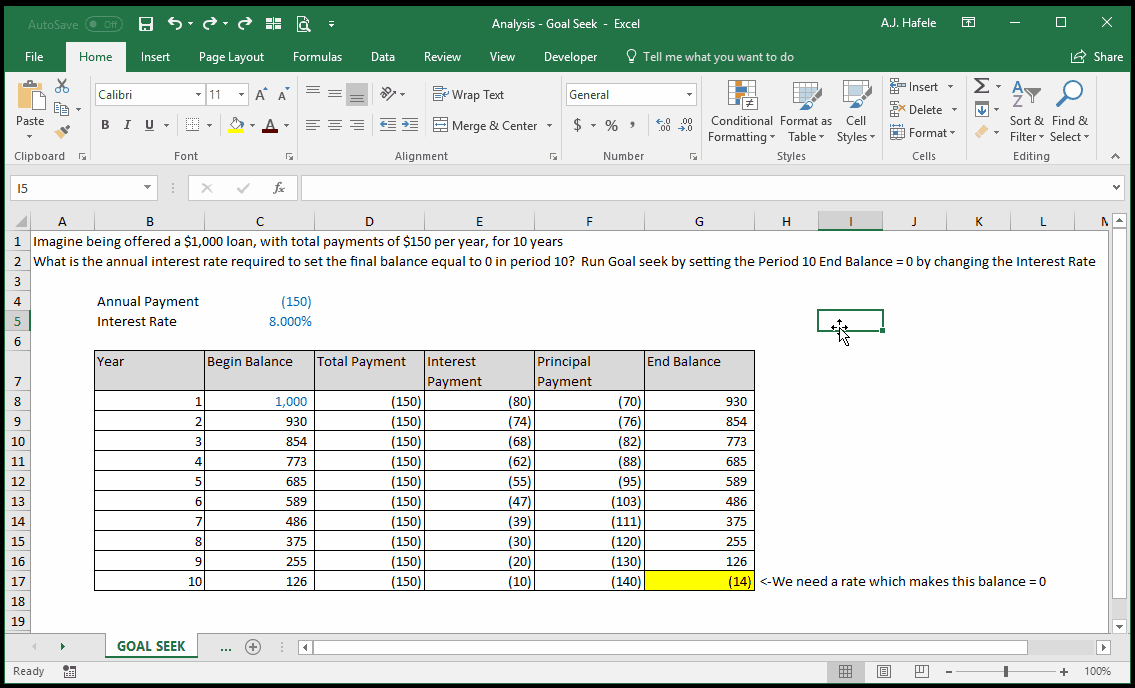Screen dimensions: 1135x688
Task: Decrease the indent
Action: click(x=388, y=125)
